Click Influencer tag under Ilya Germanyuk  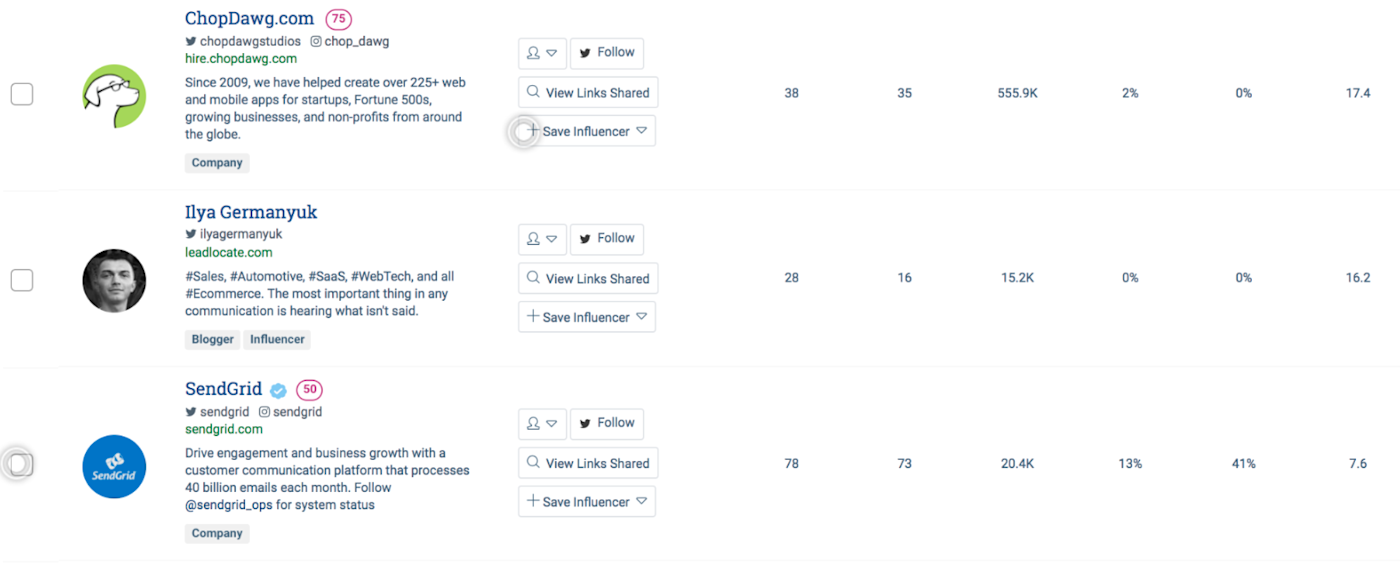pyautogui.click(x=277, y=340)
